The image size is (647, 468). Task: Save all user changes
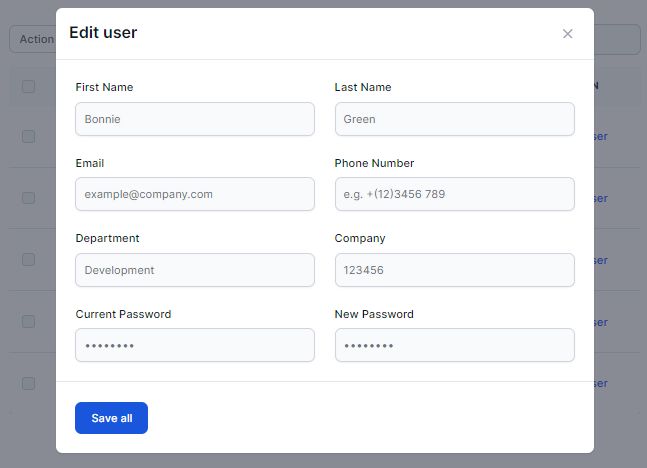tap(111, 418)
